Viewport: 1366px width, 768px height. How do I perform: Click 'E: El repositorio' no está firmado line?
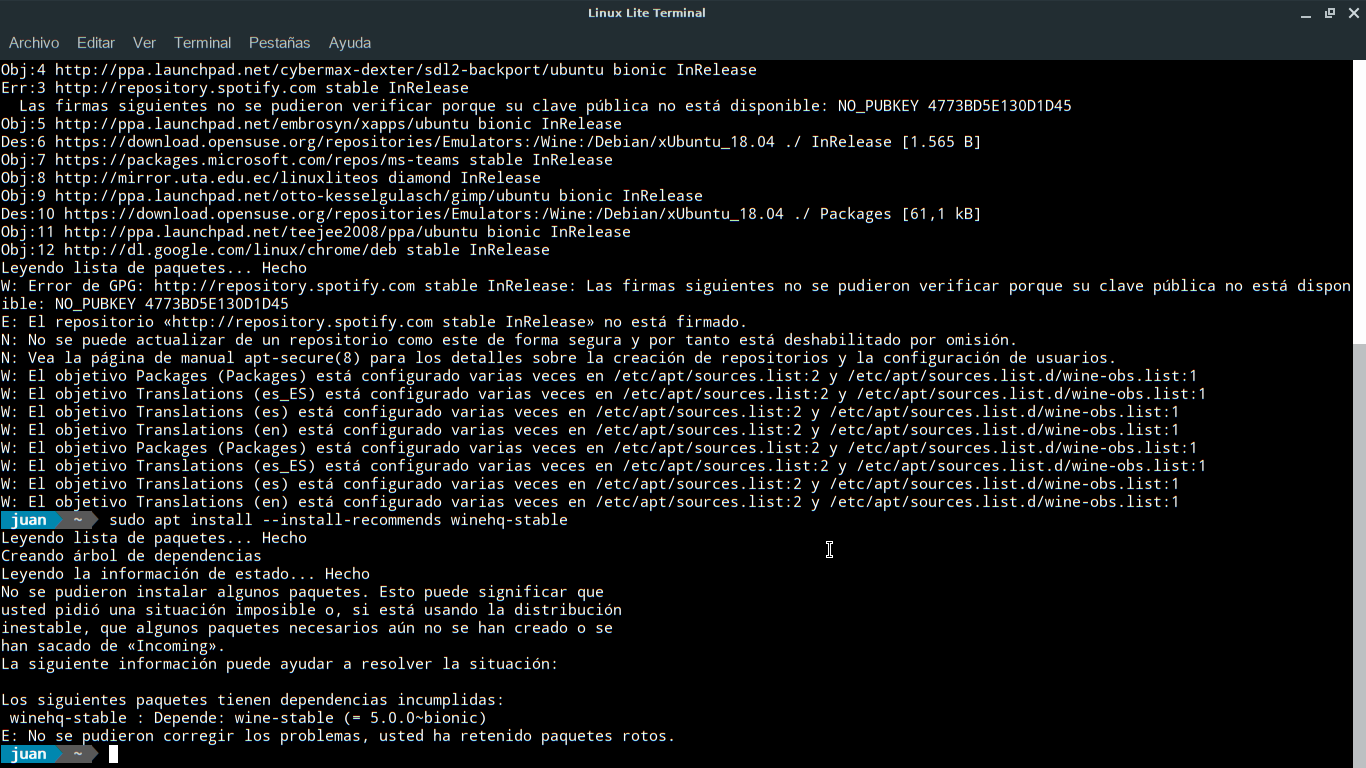click(x=374, y=322)
